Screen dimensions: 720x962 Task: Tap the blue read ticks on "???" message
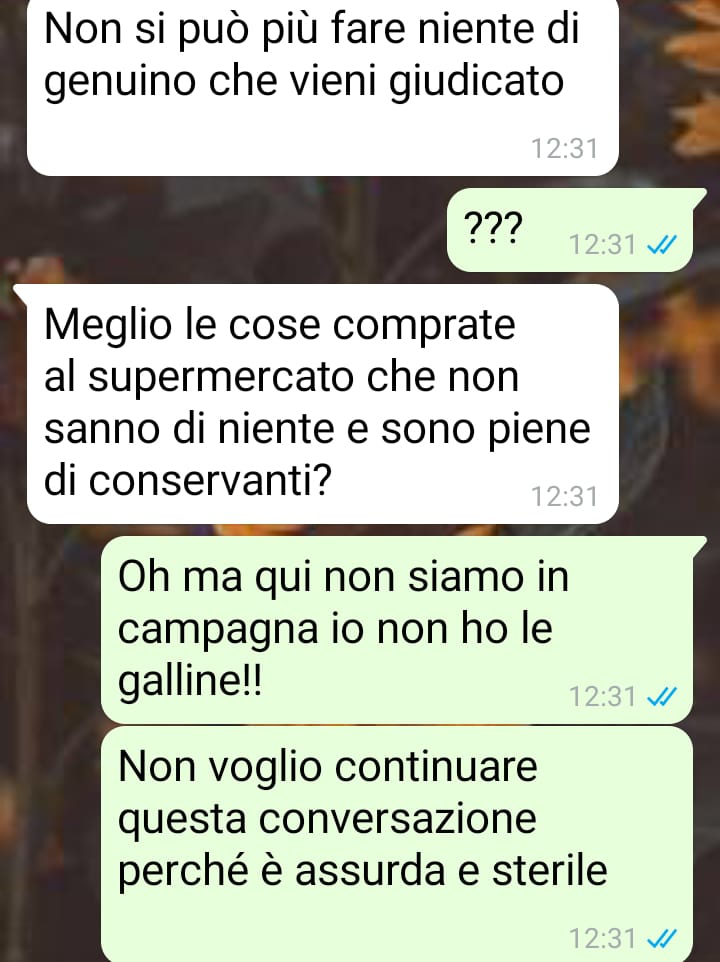tap(662, 245)
